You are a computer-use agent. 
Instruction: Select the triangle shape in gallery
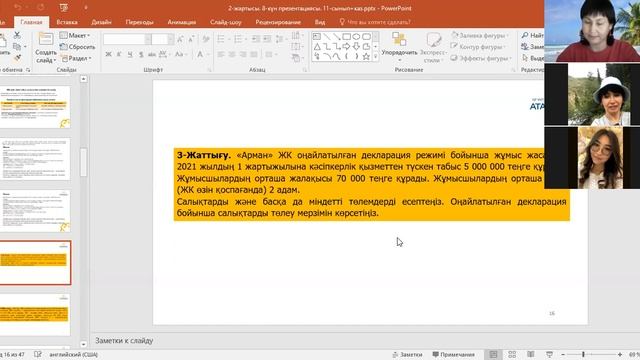317,47
